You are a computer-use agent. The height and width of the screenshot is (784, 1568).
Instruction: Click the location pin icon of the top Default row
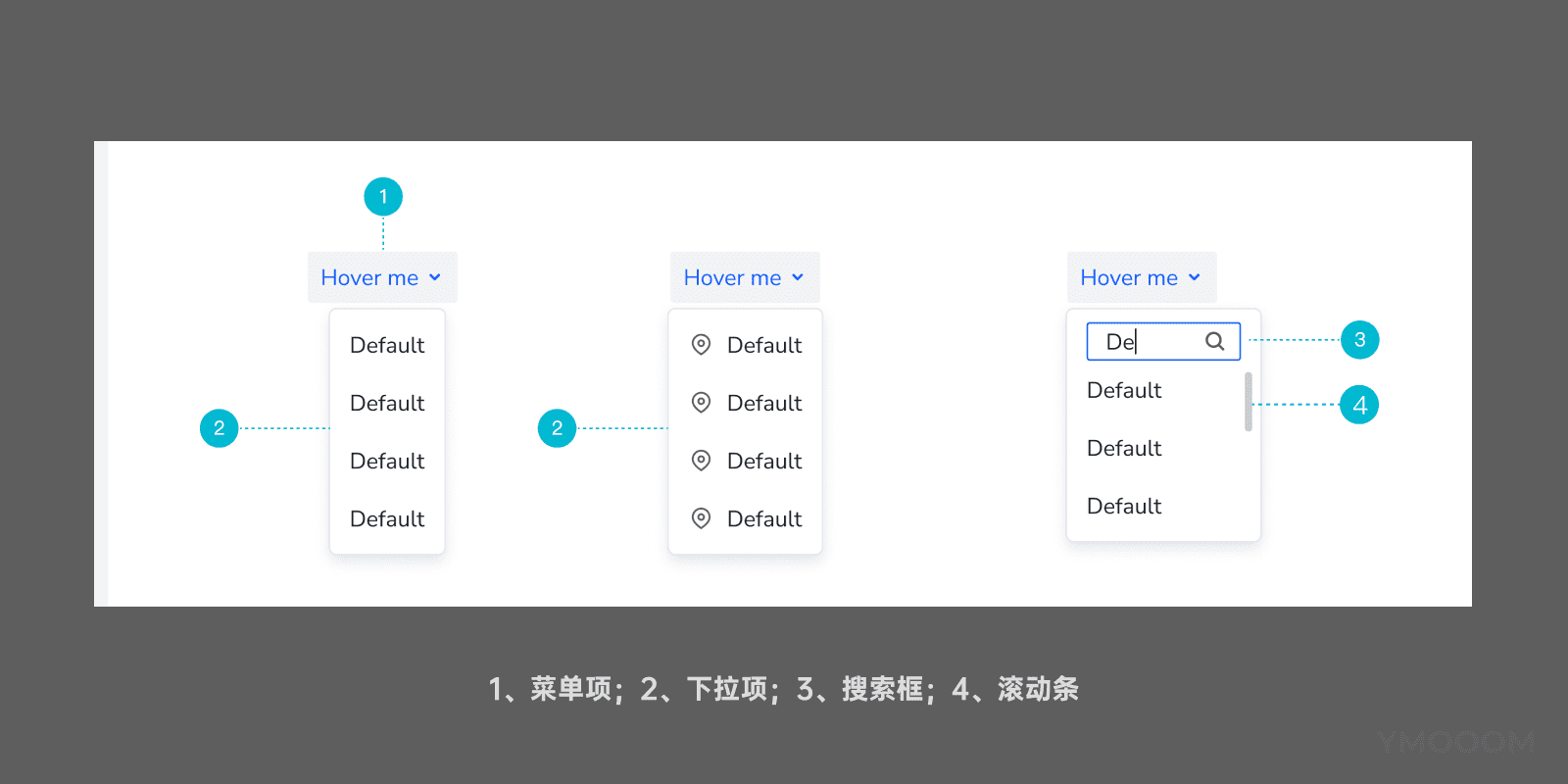[x=701, y=345]
